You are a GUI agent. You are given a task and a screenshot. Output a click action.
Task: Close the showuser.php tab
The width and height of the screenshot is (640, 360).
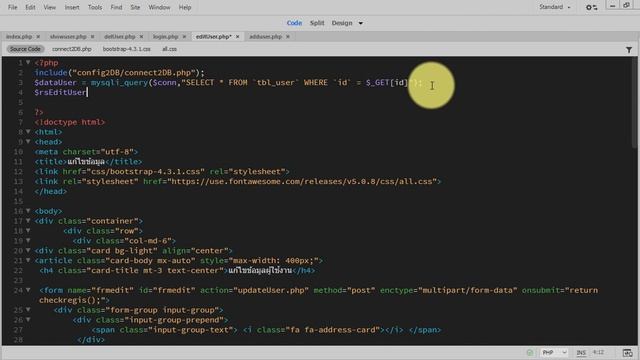(x=93, y=37)
